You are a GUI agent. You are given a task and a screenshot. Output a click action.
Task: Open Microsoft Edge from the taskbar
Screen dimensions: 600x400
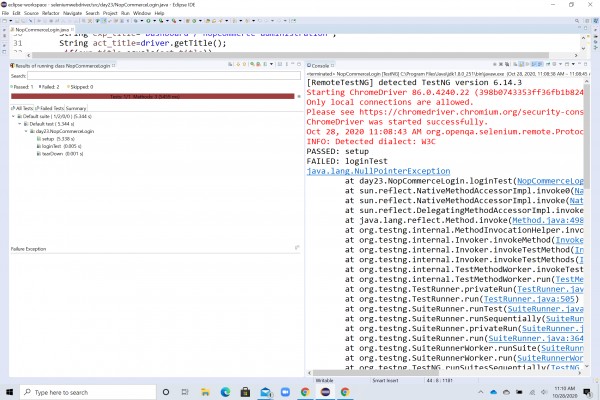[225, 392]
